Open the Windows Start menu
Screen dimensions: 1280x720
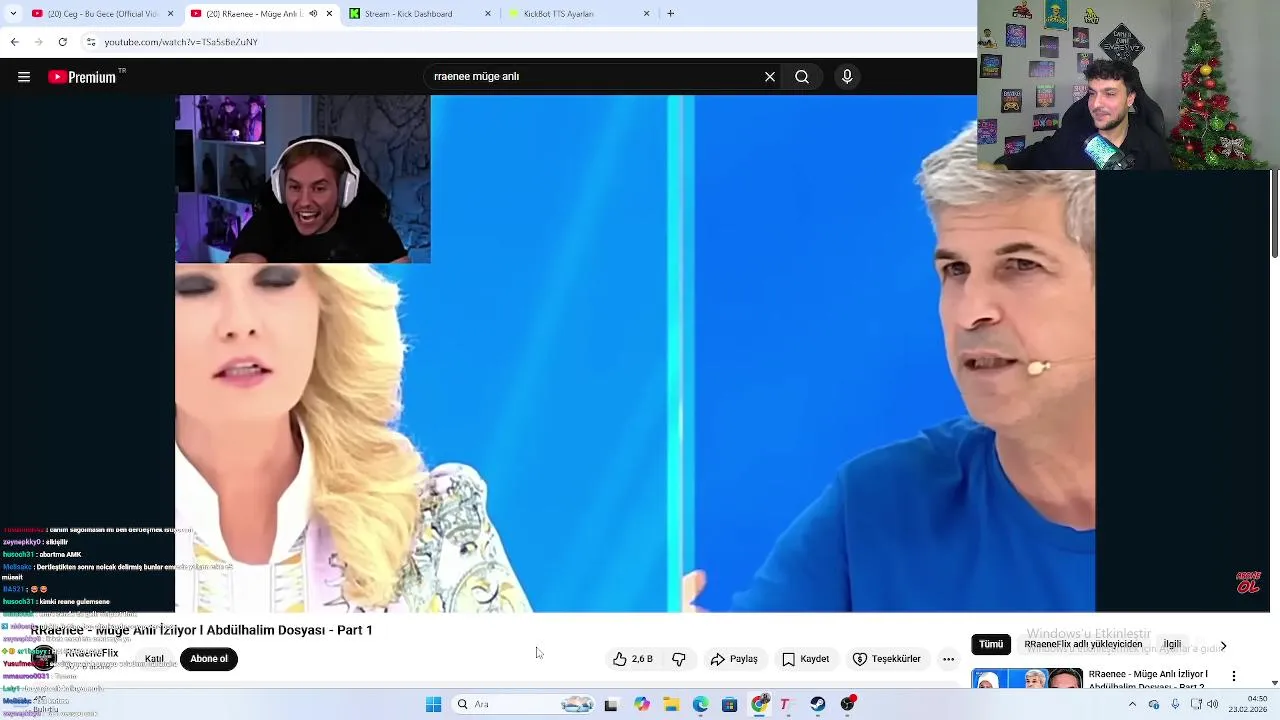(x=433, y=705)
